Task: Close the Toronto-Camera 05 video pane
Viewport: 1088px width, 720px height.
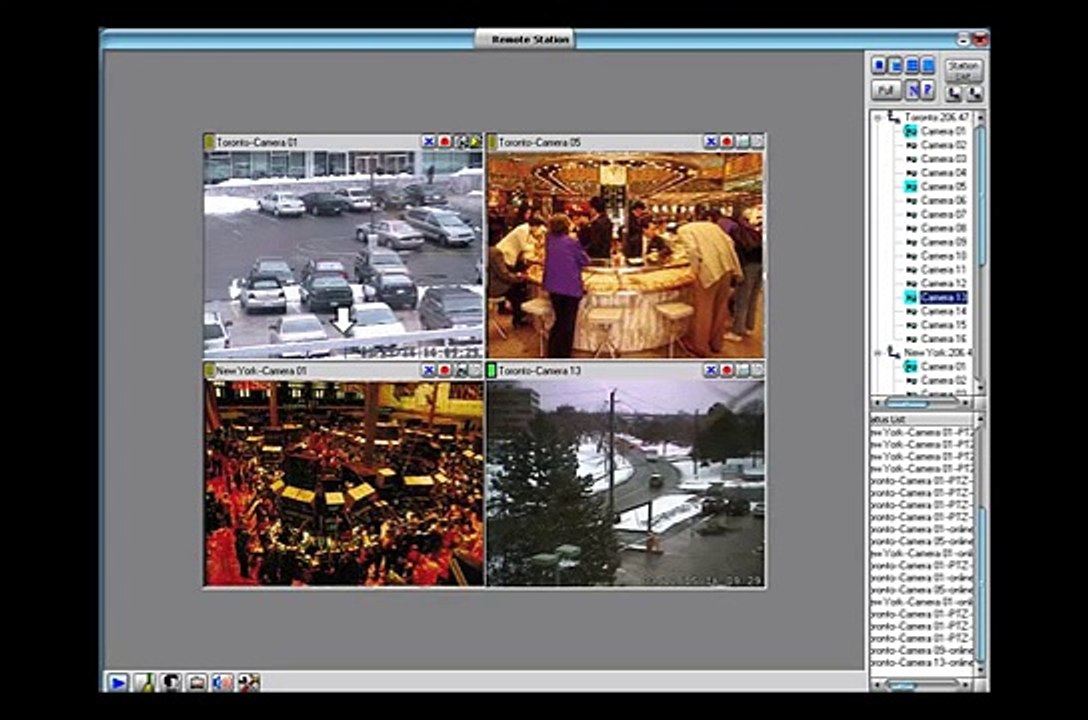Action: point(711,142)
